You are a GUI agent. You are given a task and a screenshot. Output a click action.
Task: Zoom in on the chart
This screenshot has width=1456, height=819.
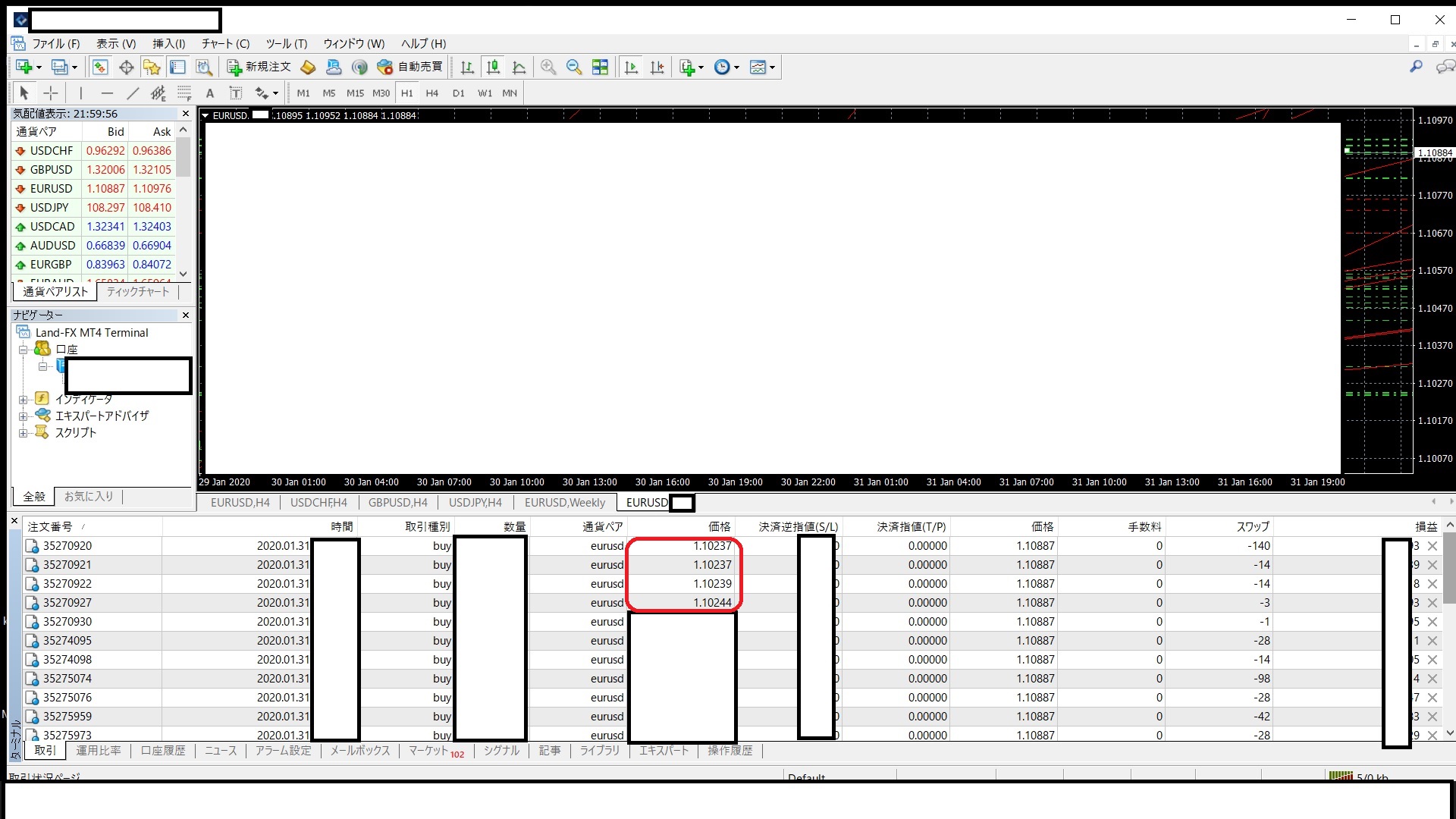[548, 67]
